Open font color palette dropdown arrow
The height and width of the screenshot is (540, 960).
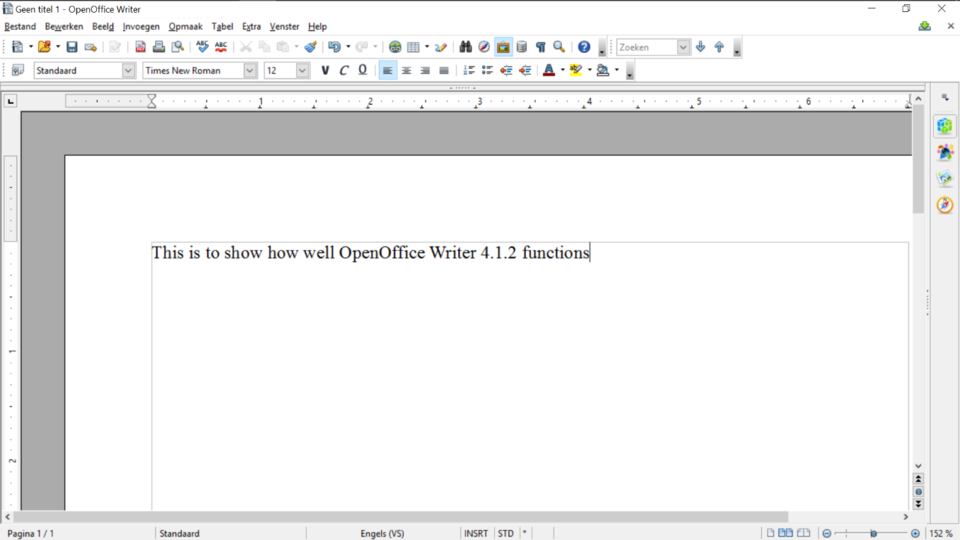pyautogui.click(x=563, y=70)
